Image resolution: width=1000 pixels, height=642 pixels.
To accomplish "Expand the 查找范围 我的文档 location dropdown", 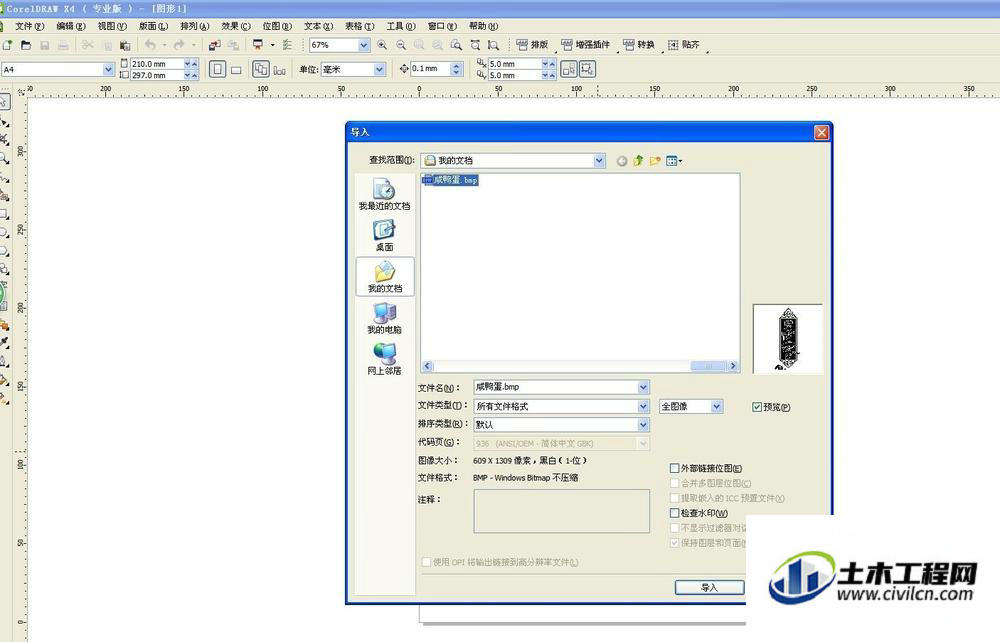I will click(599, 161).
